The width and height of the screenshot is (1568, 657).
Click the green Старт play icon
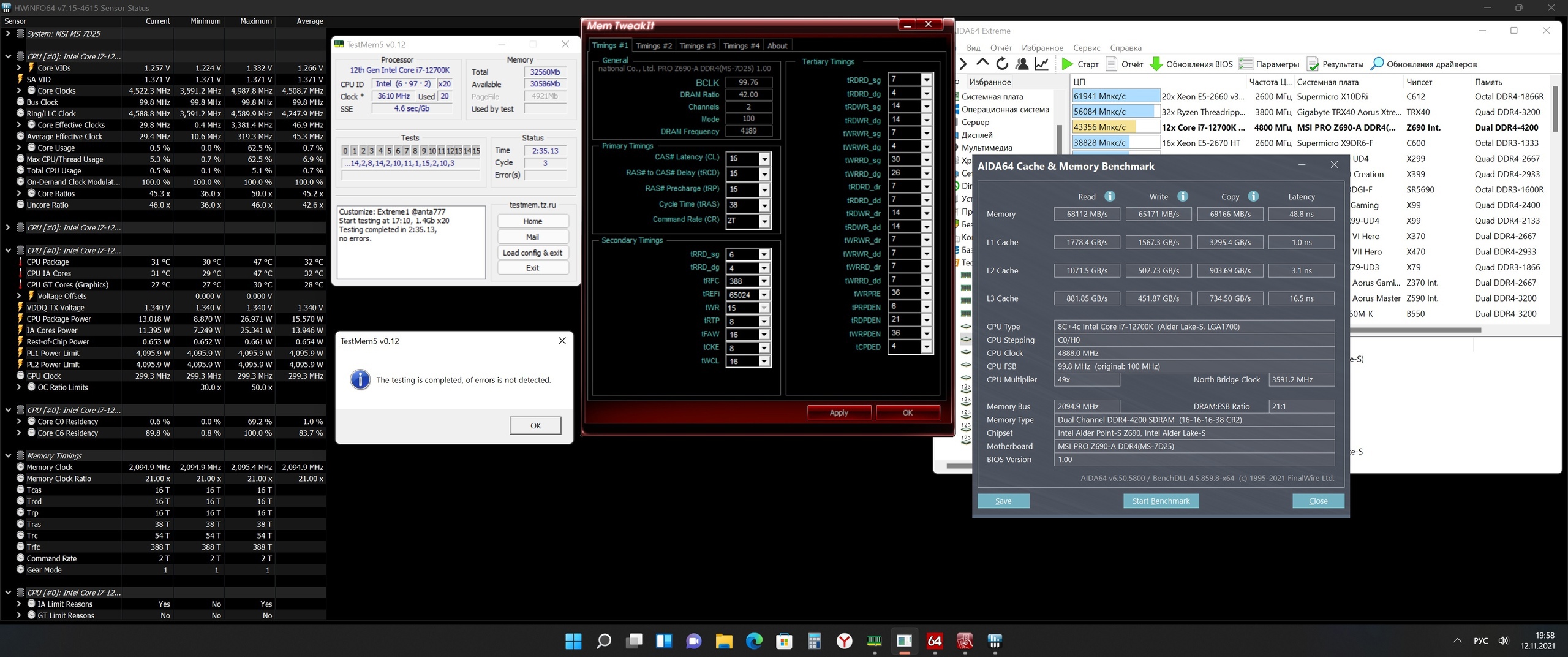click(x=1067, y=64)
